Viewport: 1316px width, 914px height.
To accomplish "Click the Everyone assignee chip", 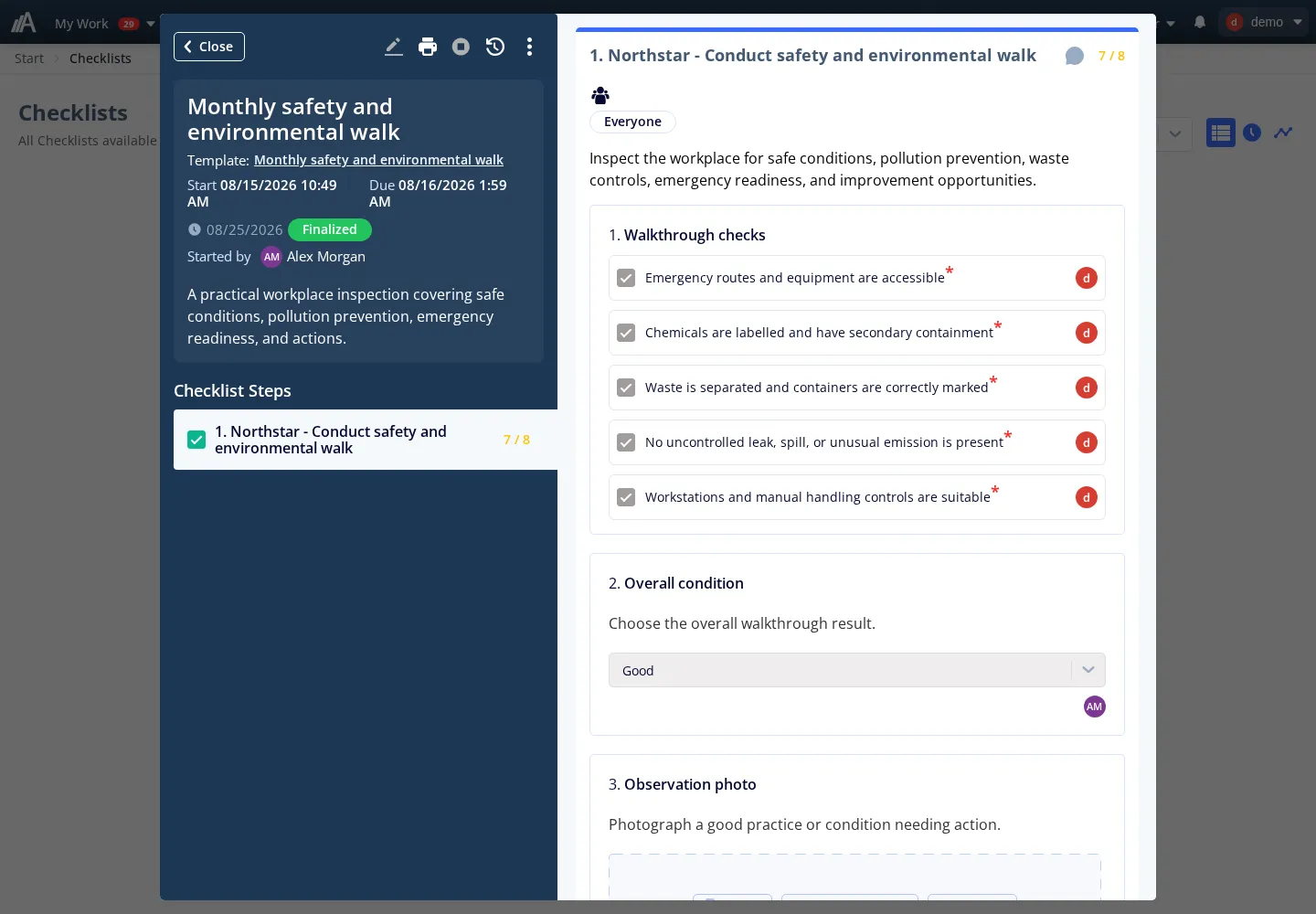I will tap(632, 122).
